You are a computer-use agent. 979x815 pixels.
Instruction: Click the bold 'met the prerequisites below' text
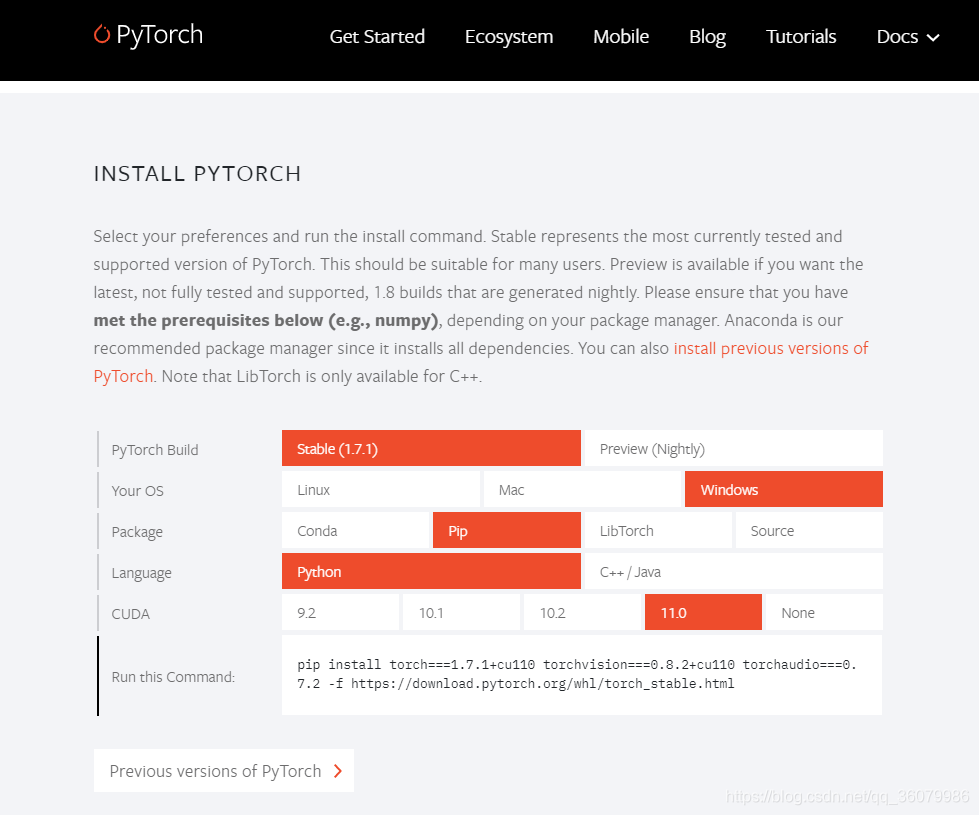click(266, 320)
